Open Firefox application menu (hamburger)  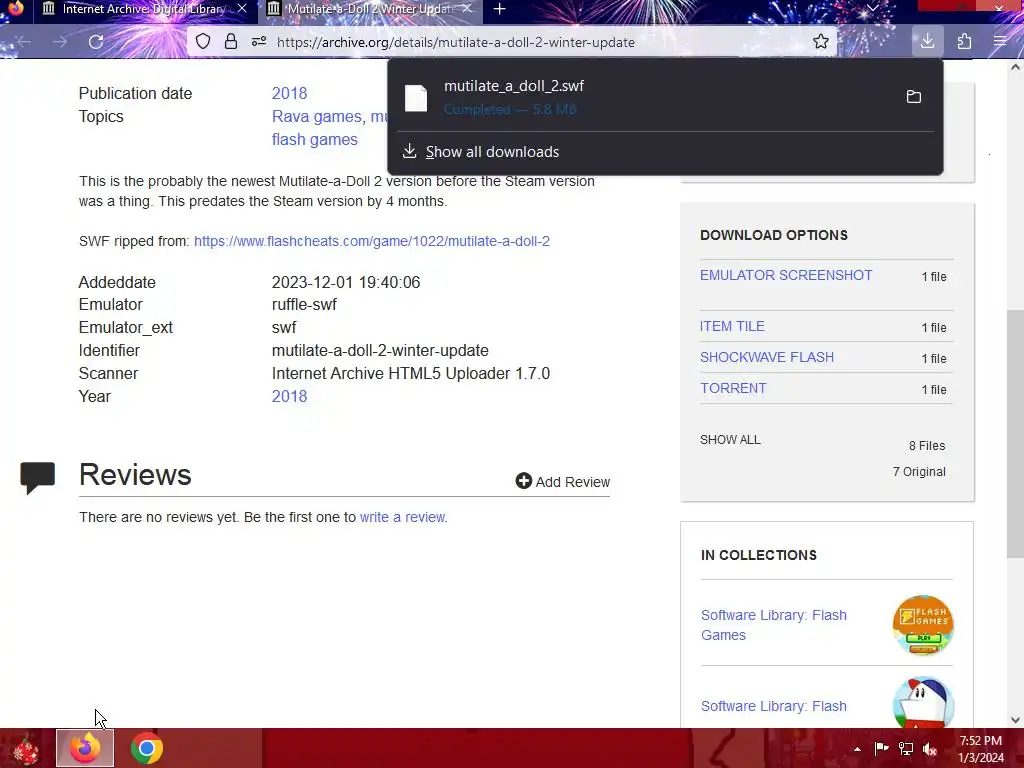tap(1000, 42)
